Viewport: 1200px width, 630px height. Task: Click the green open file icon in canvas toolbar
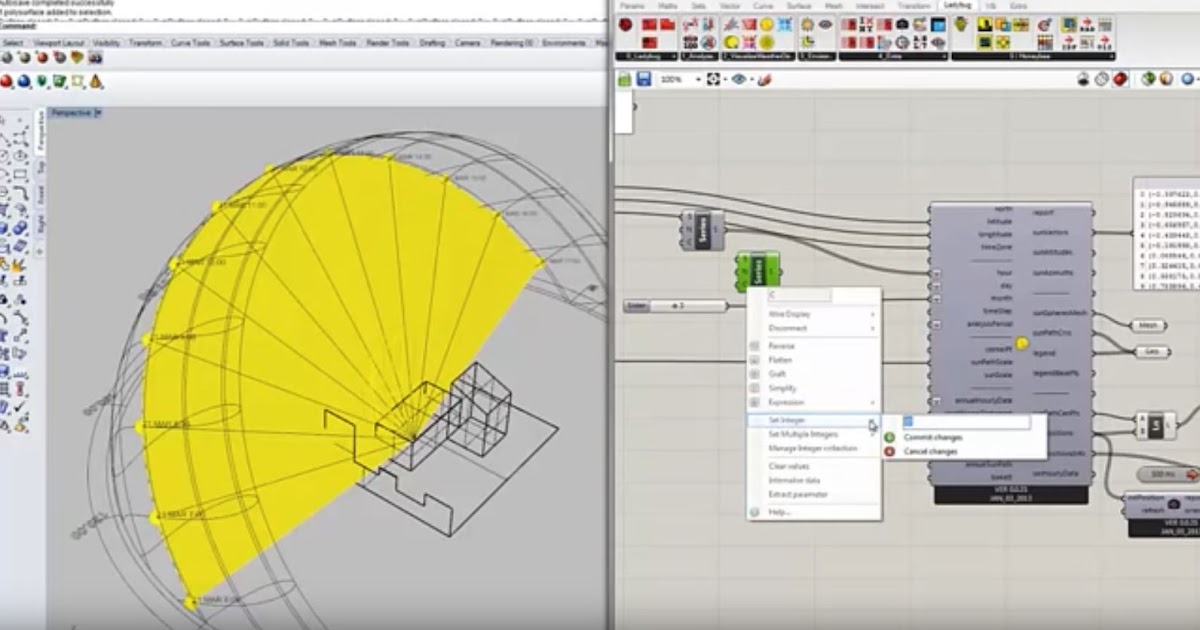[x=623, y=77]
